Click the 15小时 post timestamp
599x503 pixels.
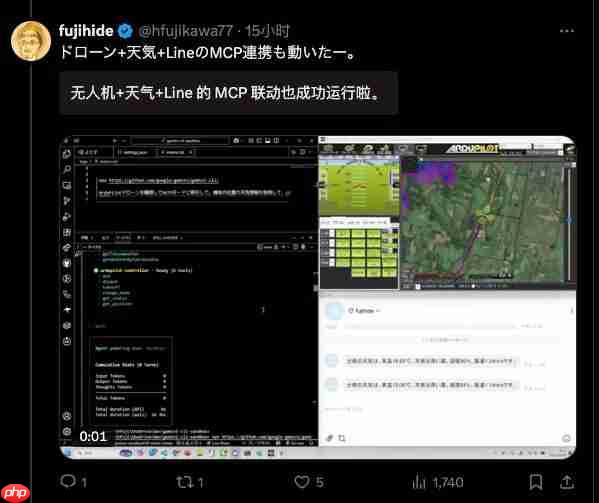coord(267,31)
